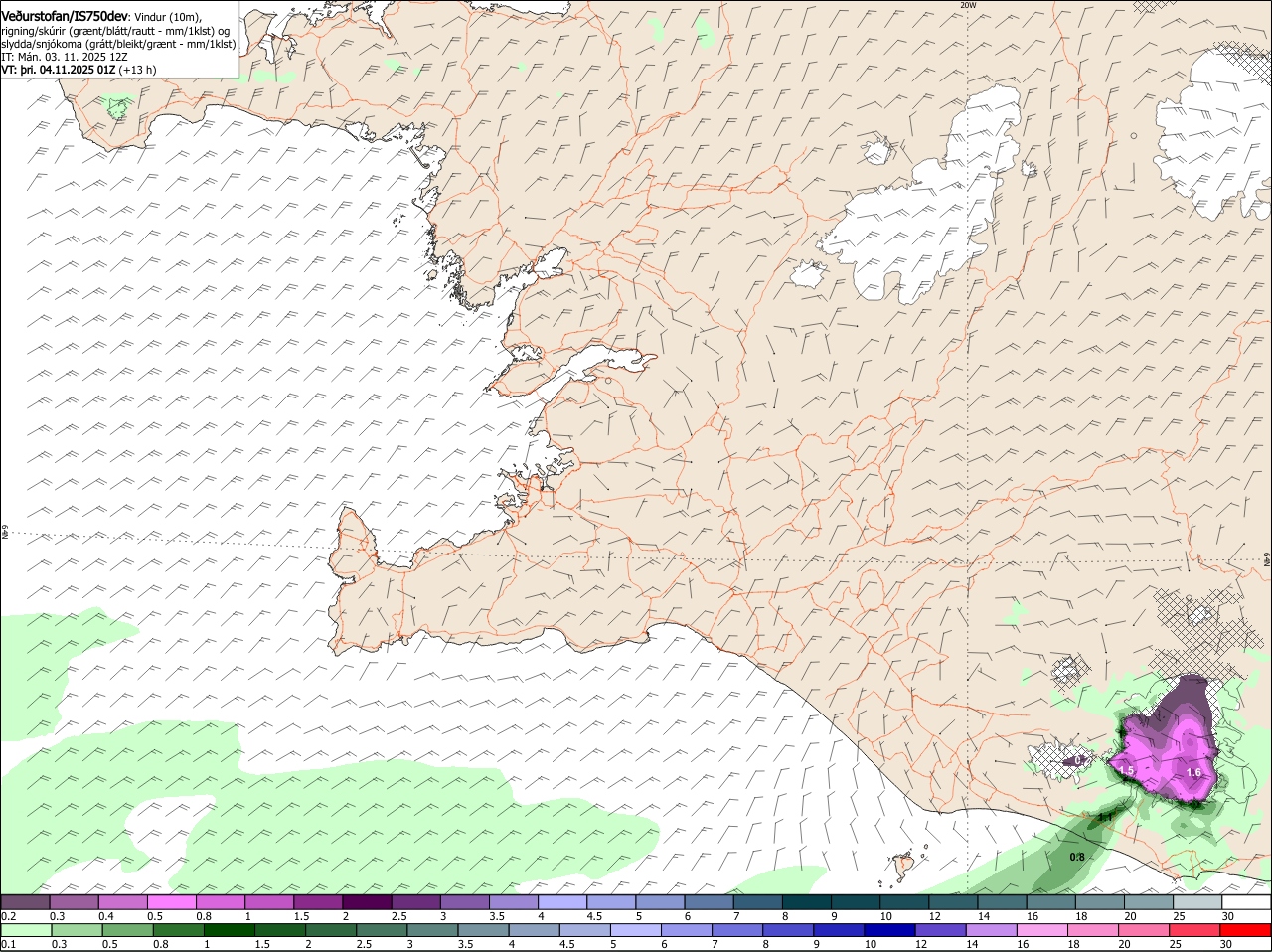Click the grey-green 3 rain legend swatch

click(x=432, y=931)
